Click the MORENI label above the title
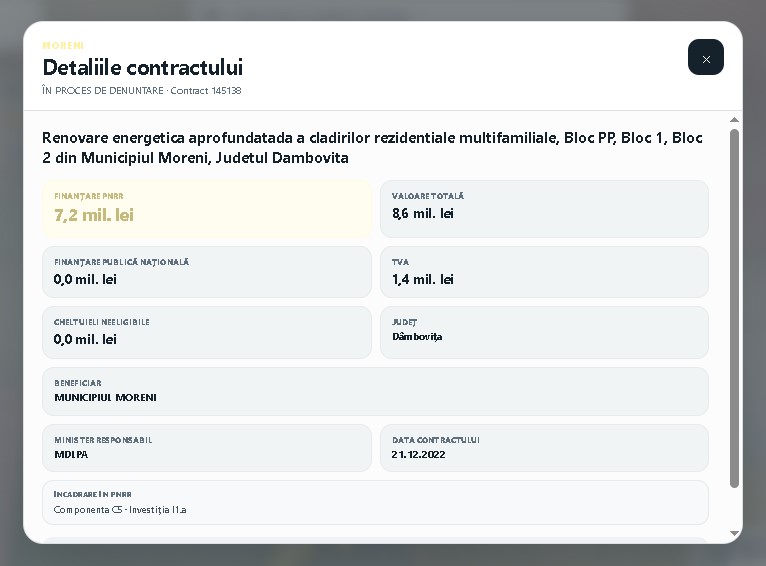Image resolution: width=766 pixels, height=566 pixels. pos(63,45)
